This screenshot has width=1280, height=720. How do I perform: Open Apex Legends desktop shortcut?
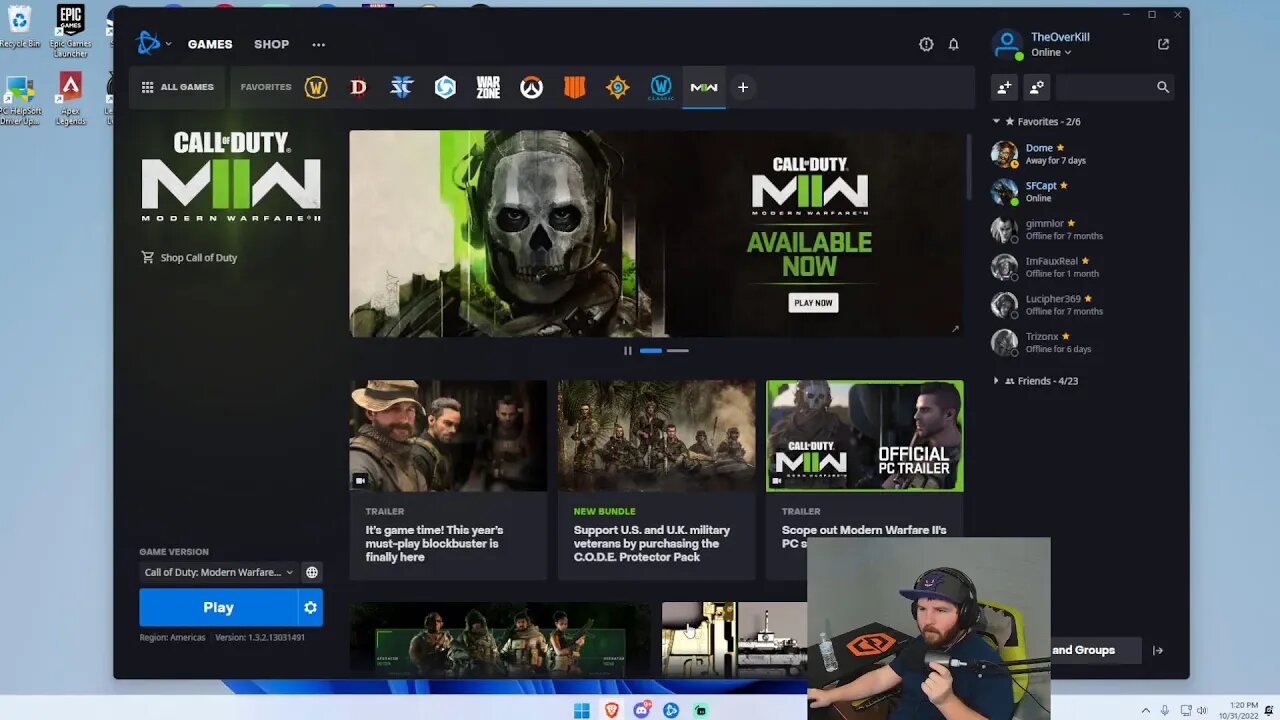click(70, 99)
